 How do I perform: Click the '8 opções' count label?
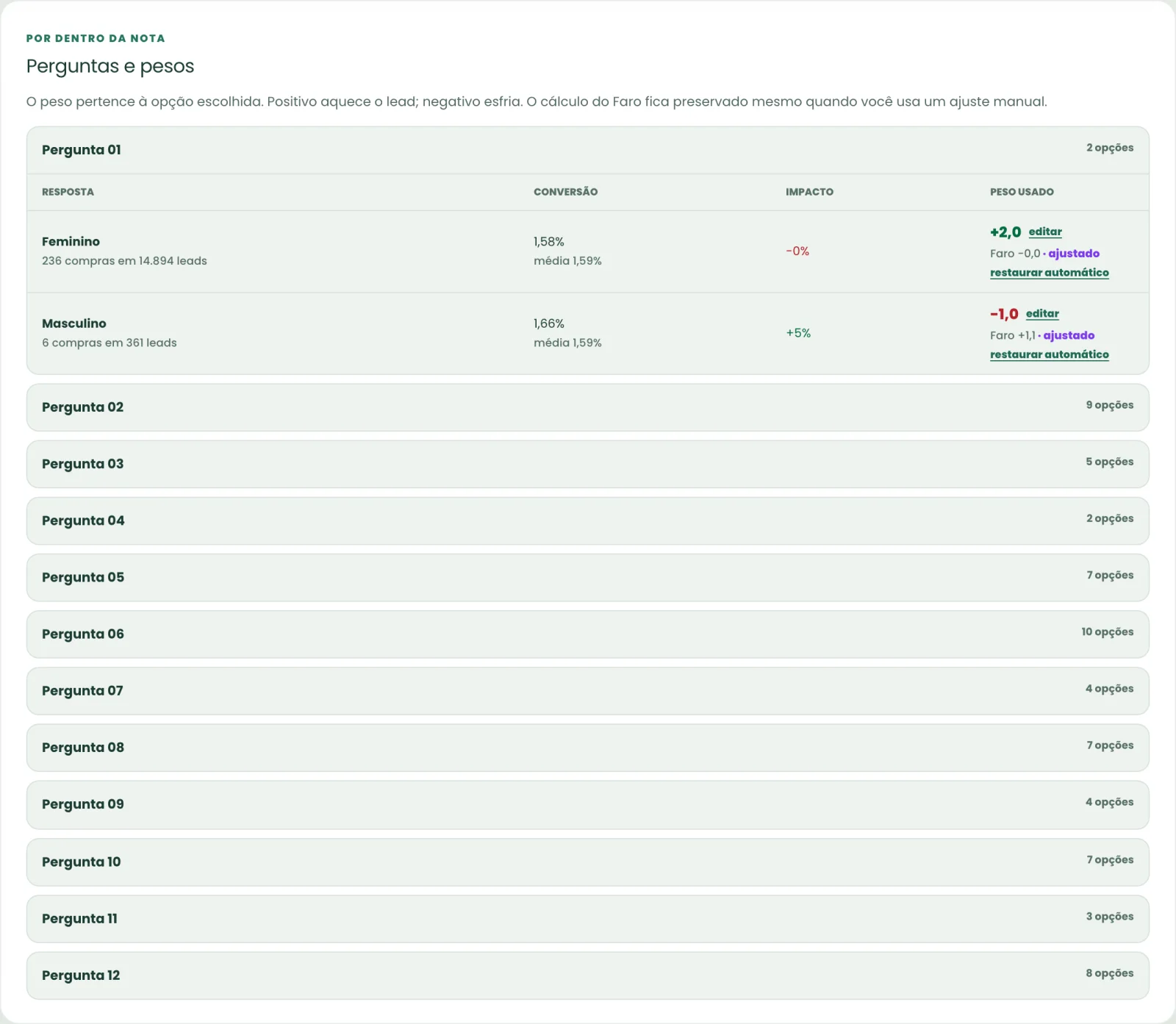point(1110,973)
